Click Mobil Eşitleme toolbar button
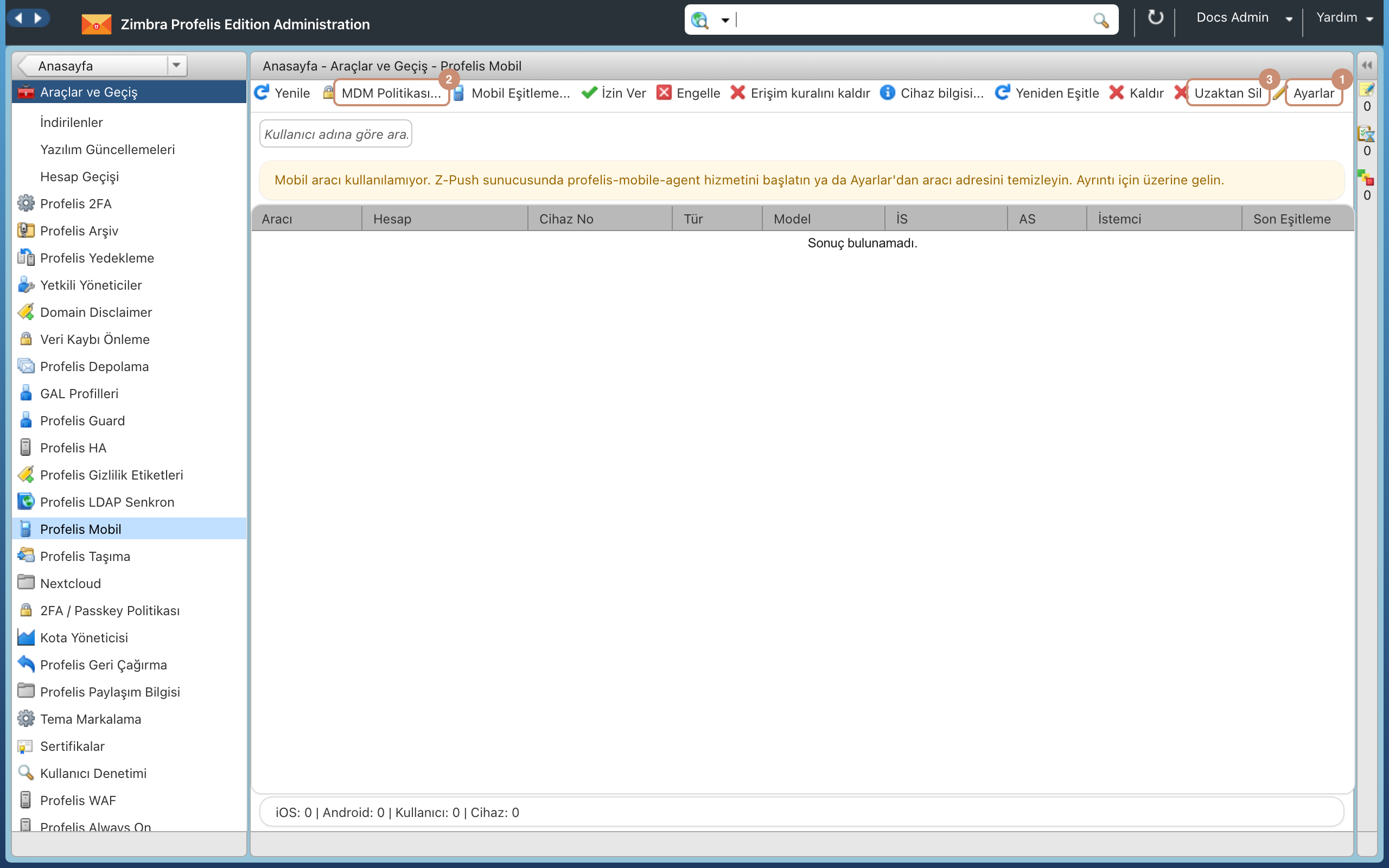Viewport: 1389px width, 868px height. (x=512, y=93)
